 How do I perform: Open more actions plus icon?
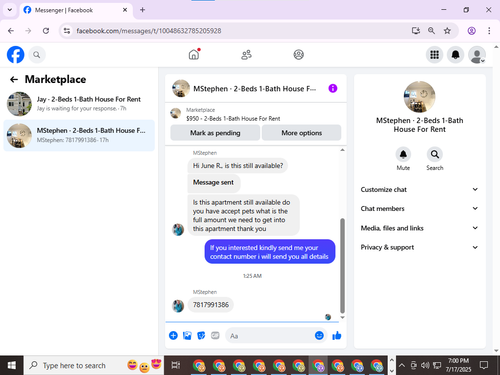pos(173,335)
